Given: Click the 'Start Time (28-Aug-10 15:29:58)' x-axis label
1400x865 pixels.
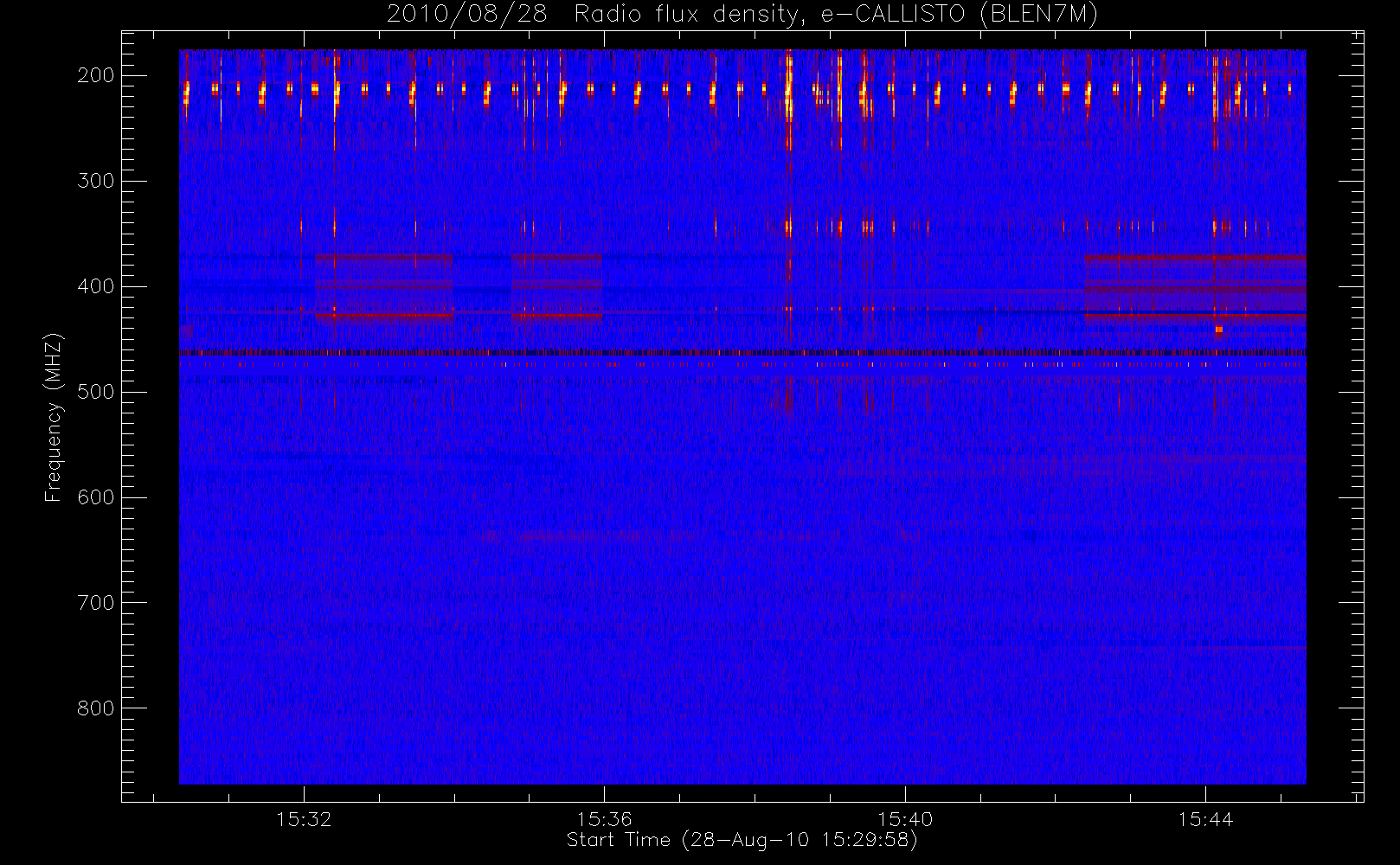Looking at the screenshot, I should [742, 840].
